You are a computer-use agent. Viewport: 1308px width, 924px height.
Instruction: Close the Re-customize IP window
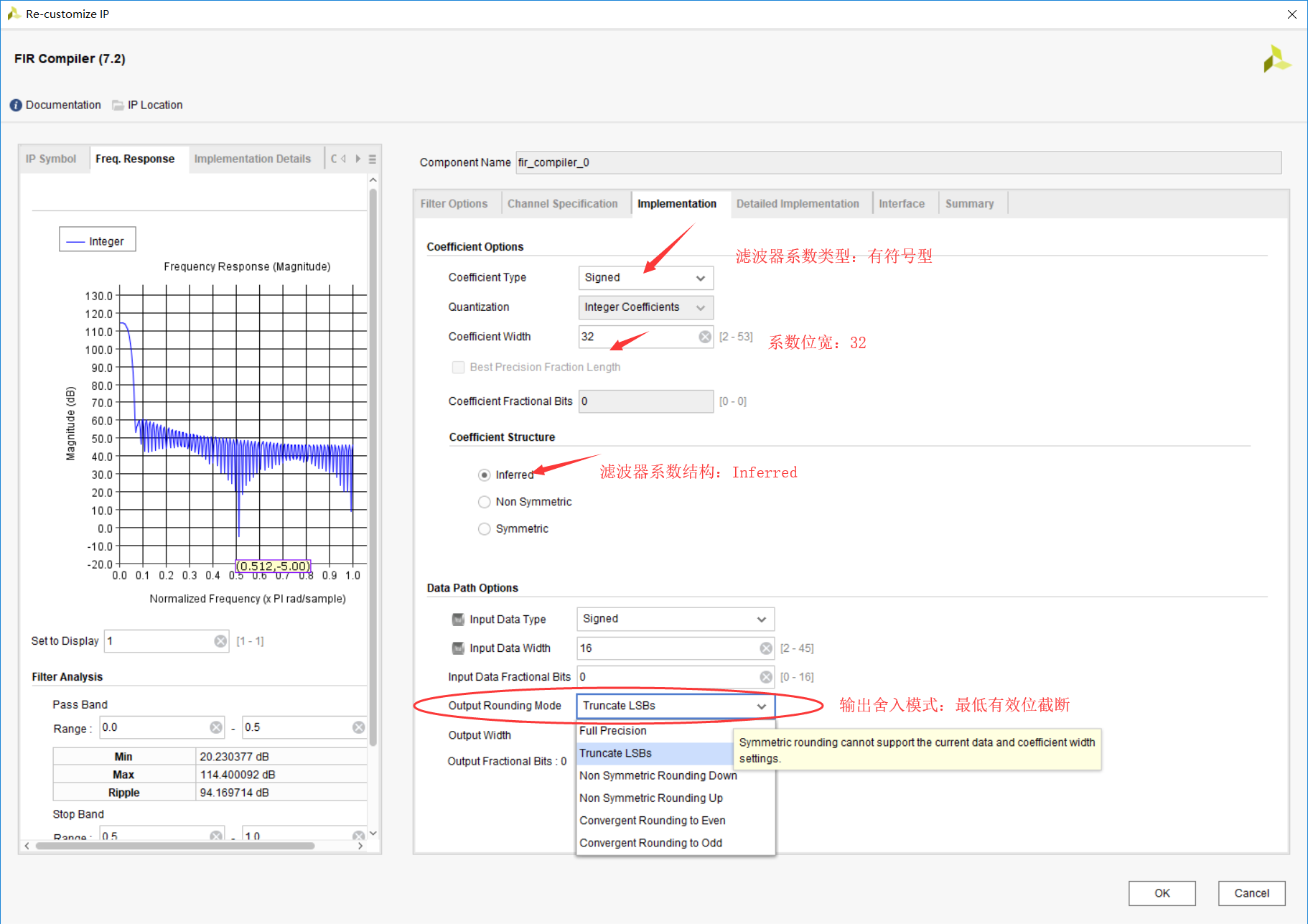click(x=1292, y=14)
